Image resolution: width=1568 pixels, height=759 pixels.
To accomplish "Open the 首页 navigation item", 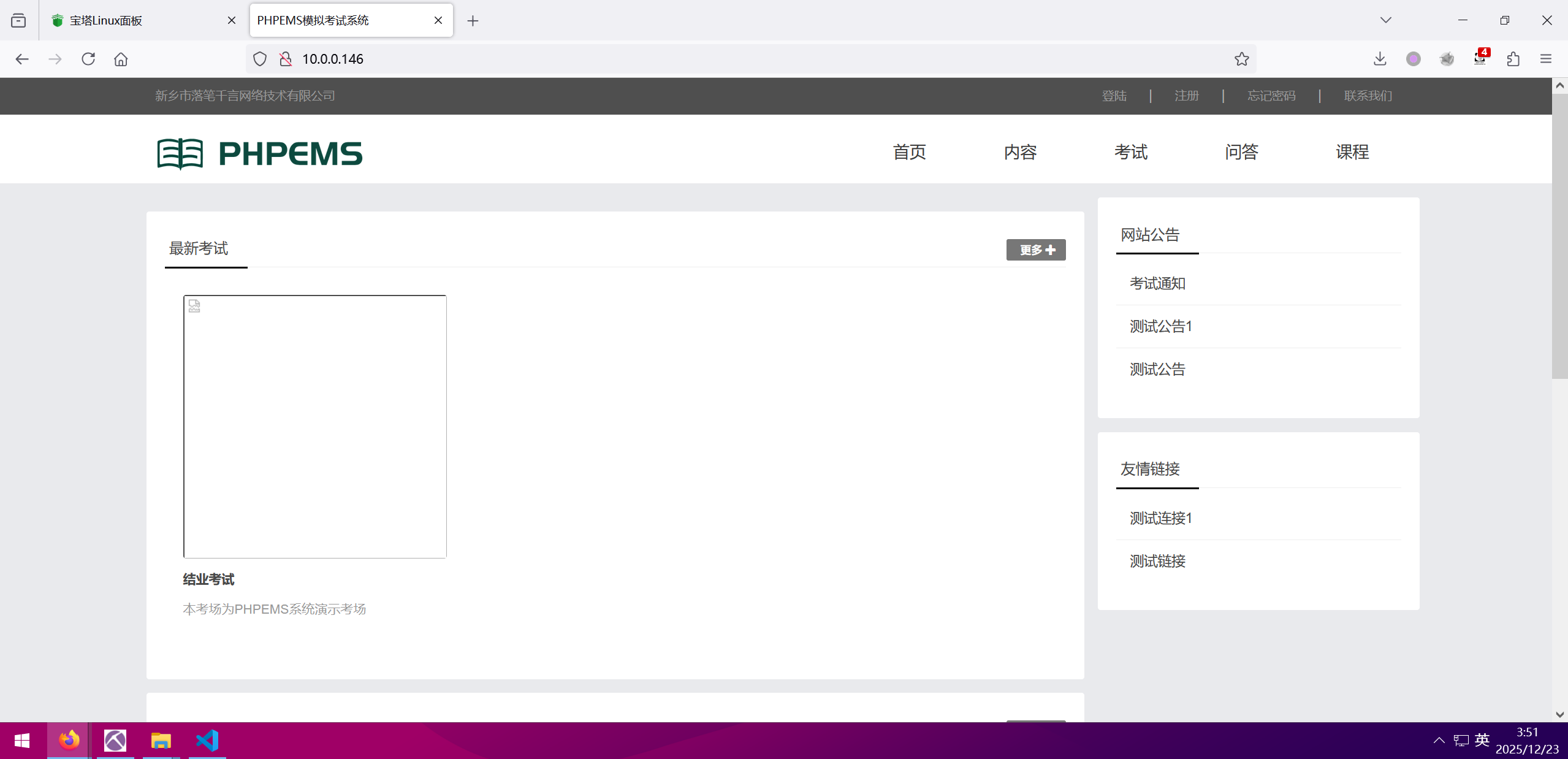I will (909, 152).
